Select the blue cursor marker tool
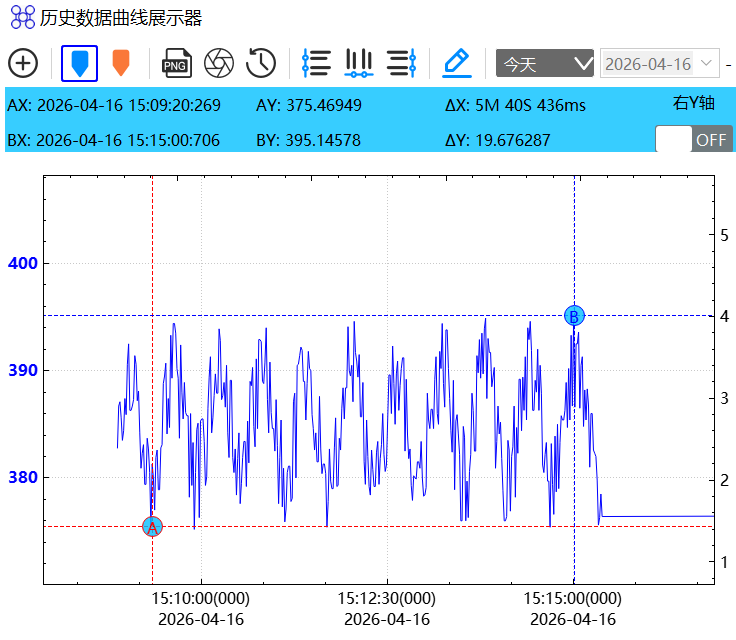Screen dimensions: 736x640 [x=79, y=63]
